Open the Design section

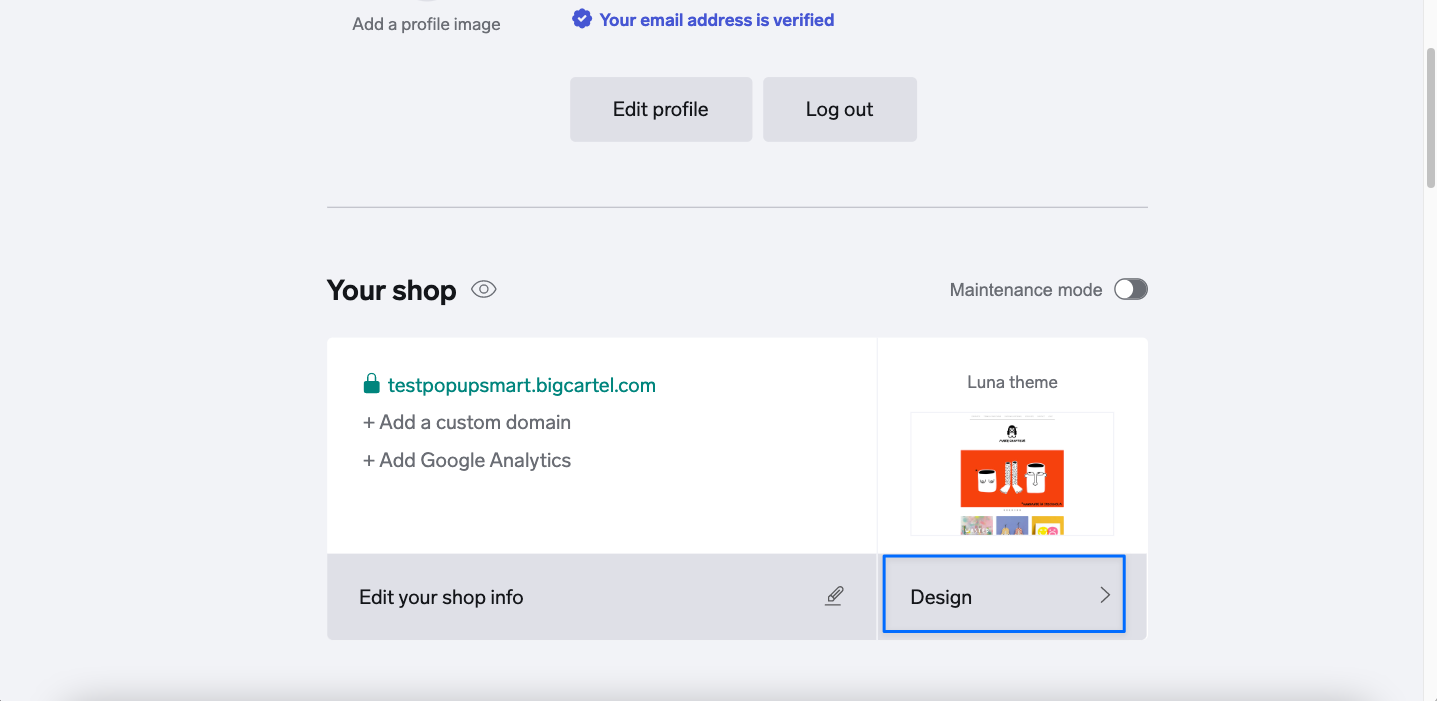[942, 597]
